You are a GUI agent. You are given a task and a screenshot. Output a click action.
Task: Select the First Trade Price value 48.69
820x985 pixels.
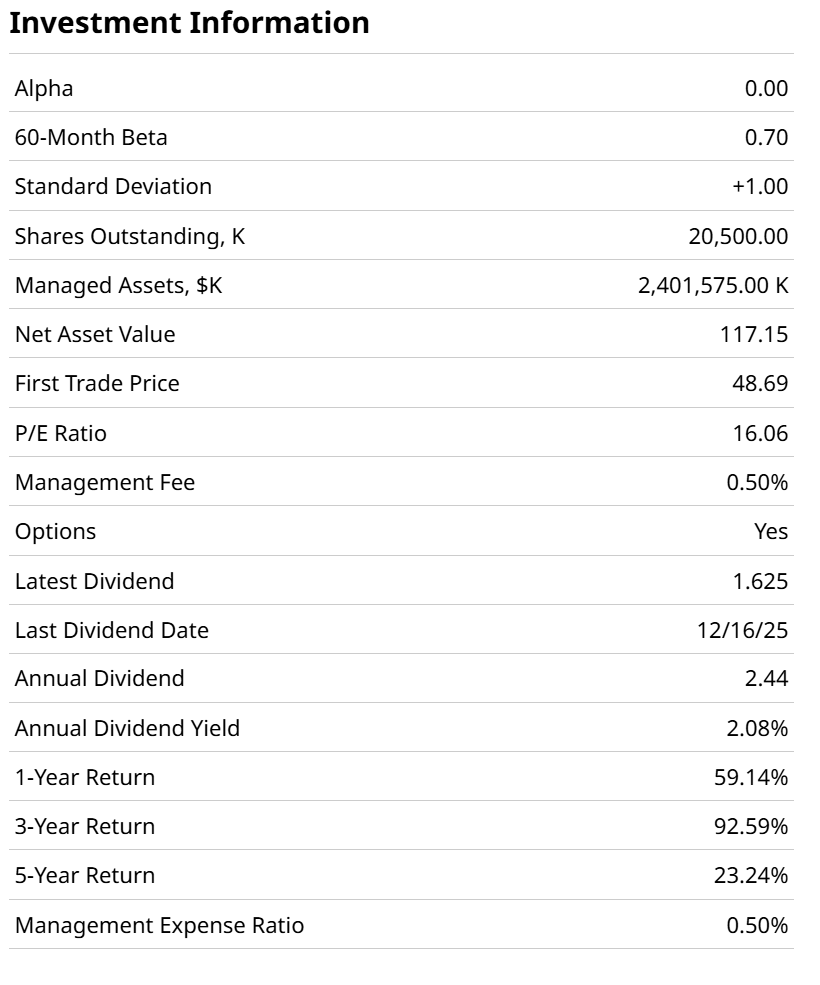[x=759, y=383]
